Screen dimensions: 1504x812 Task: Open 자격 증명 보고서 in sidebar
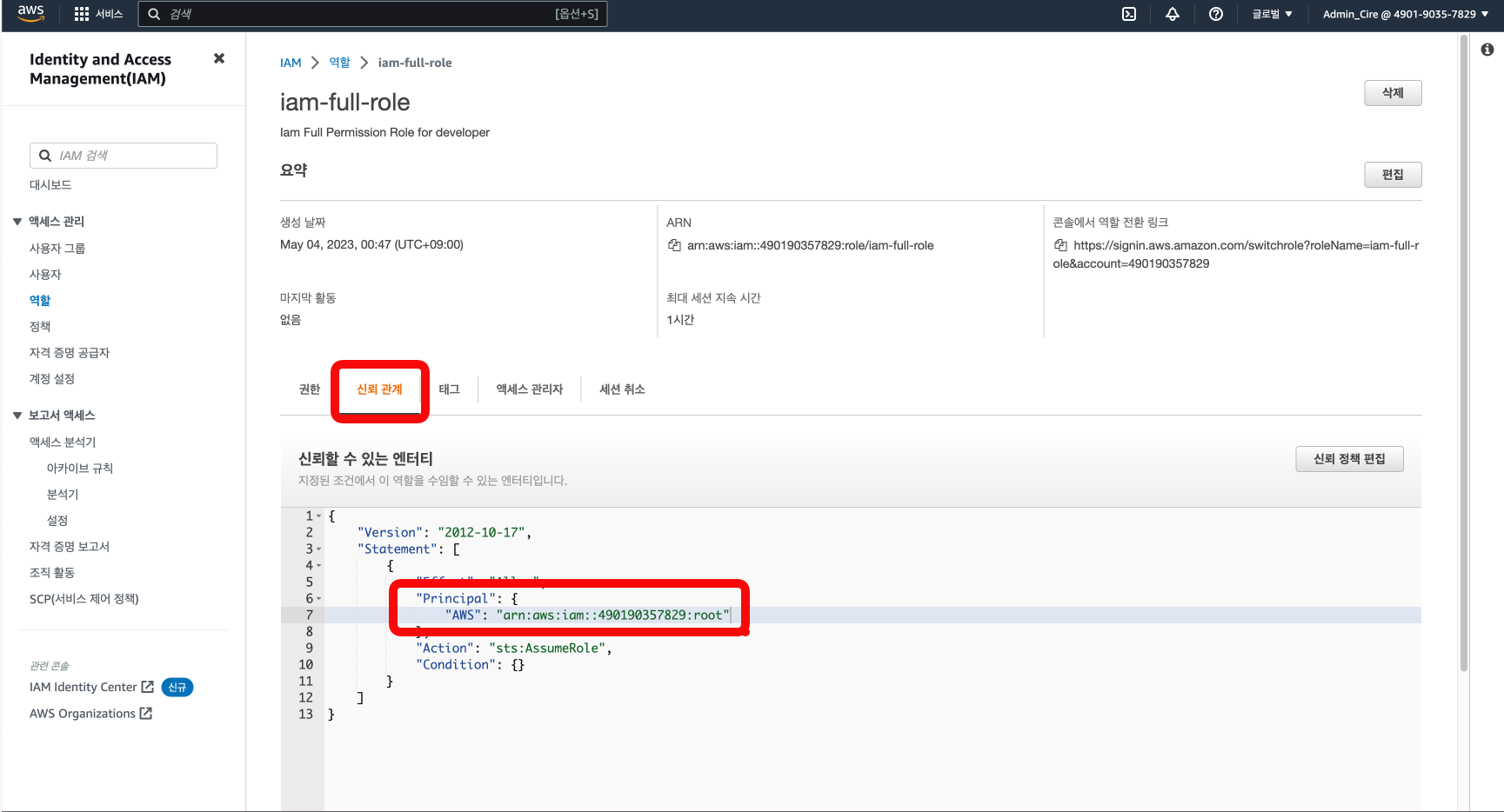70,547
